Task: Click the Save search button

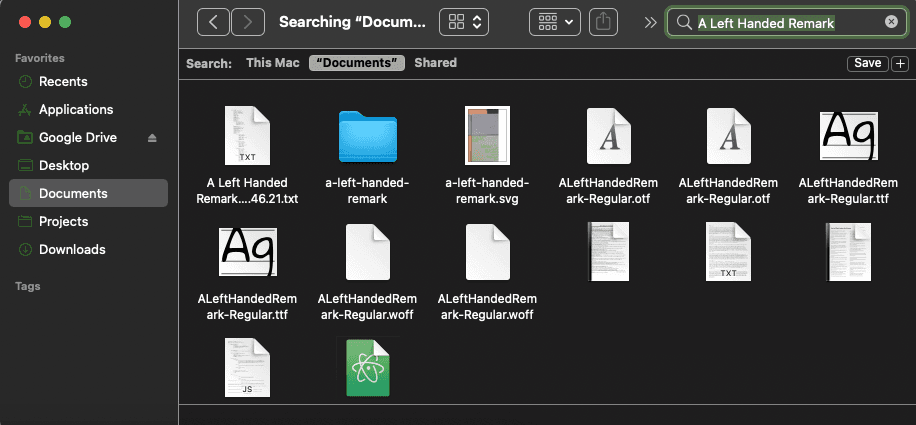Action: point(867,63)
